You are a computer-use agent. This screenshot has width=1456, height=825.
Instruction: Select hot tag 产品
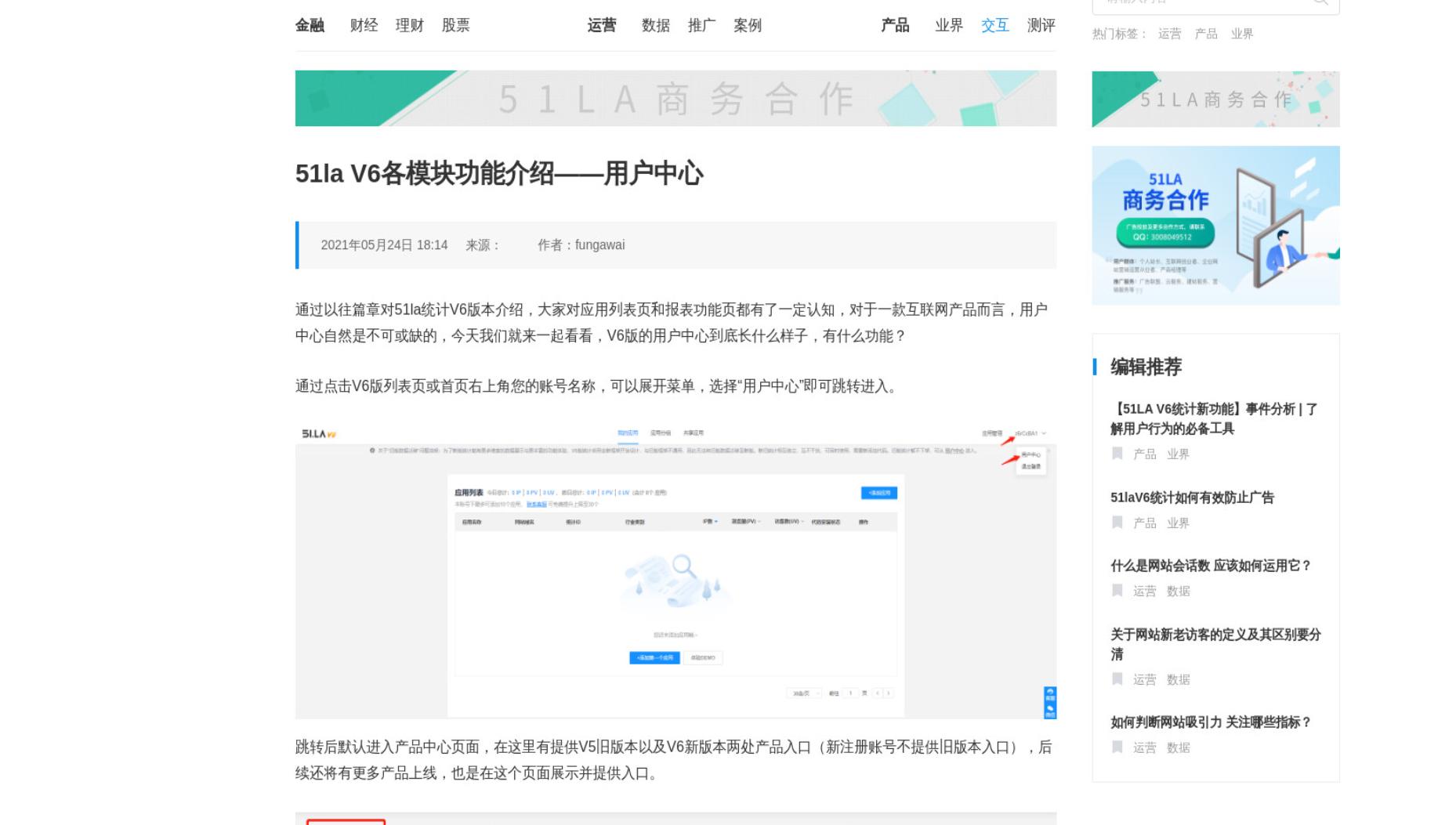click(1206, 34)
